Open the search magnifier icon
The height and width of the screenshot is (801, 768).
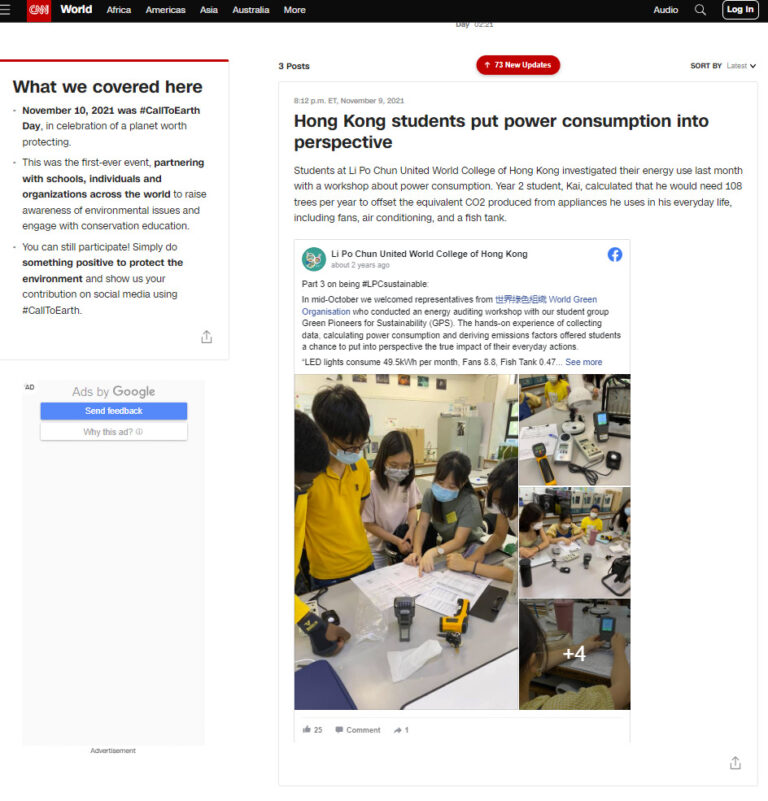(700, 10)
